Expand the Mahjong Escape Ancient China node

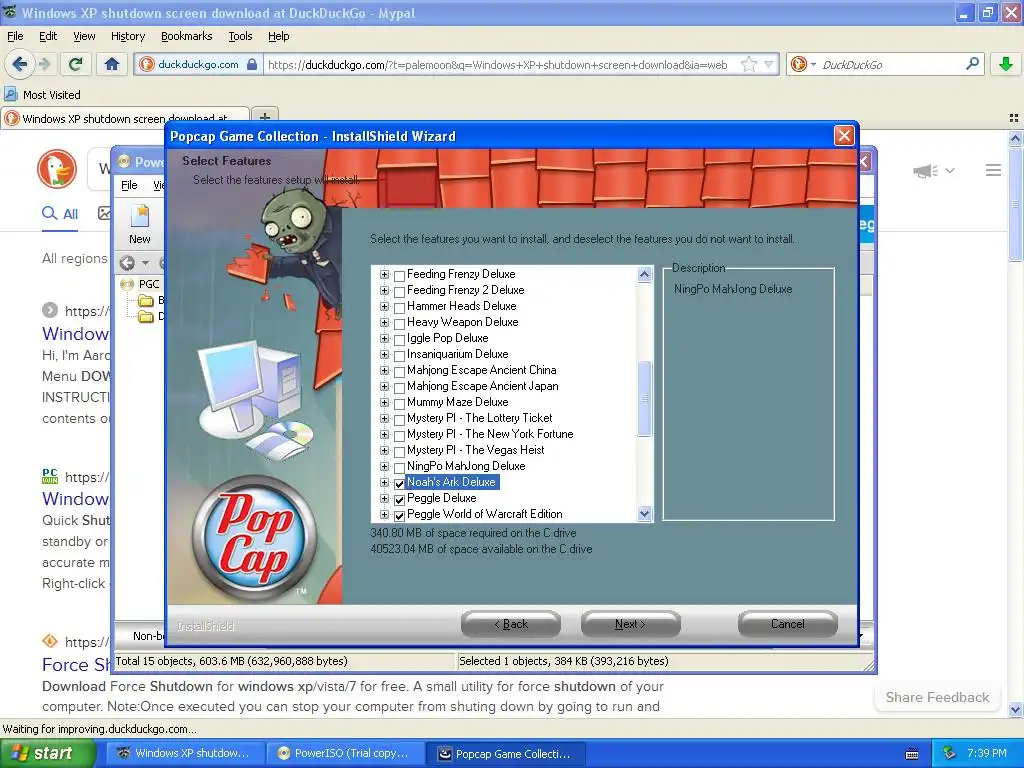pyautogui.click(x=384, y=370)
